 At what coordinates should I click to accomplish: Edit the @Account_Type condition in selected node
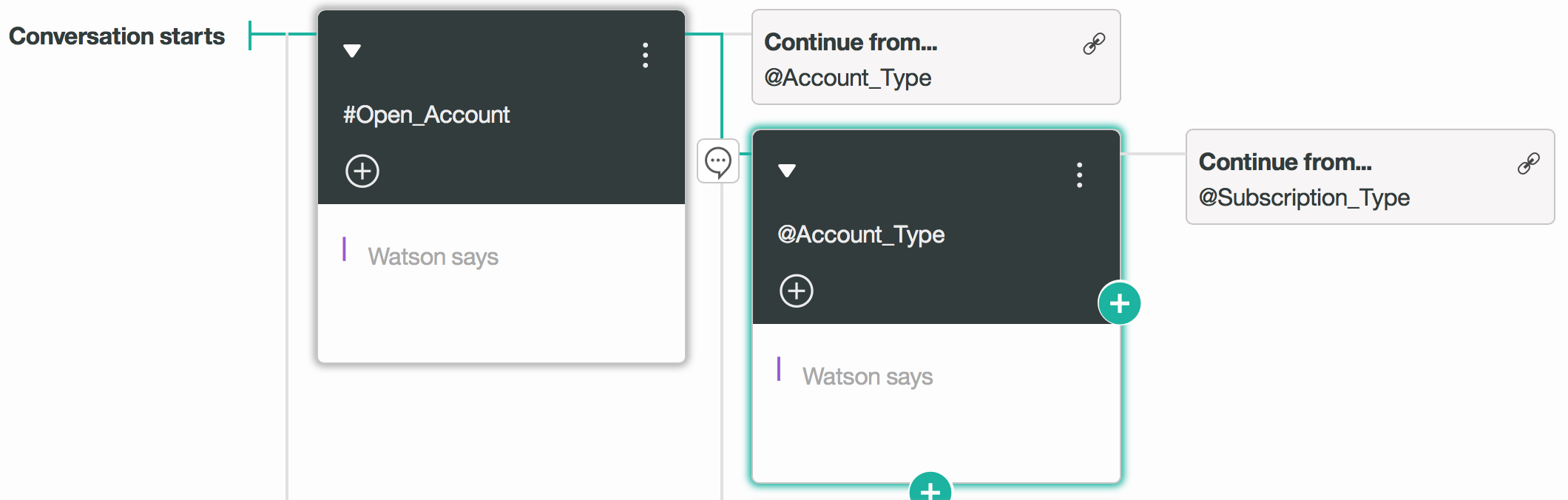[861, 235]
